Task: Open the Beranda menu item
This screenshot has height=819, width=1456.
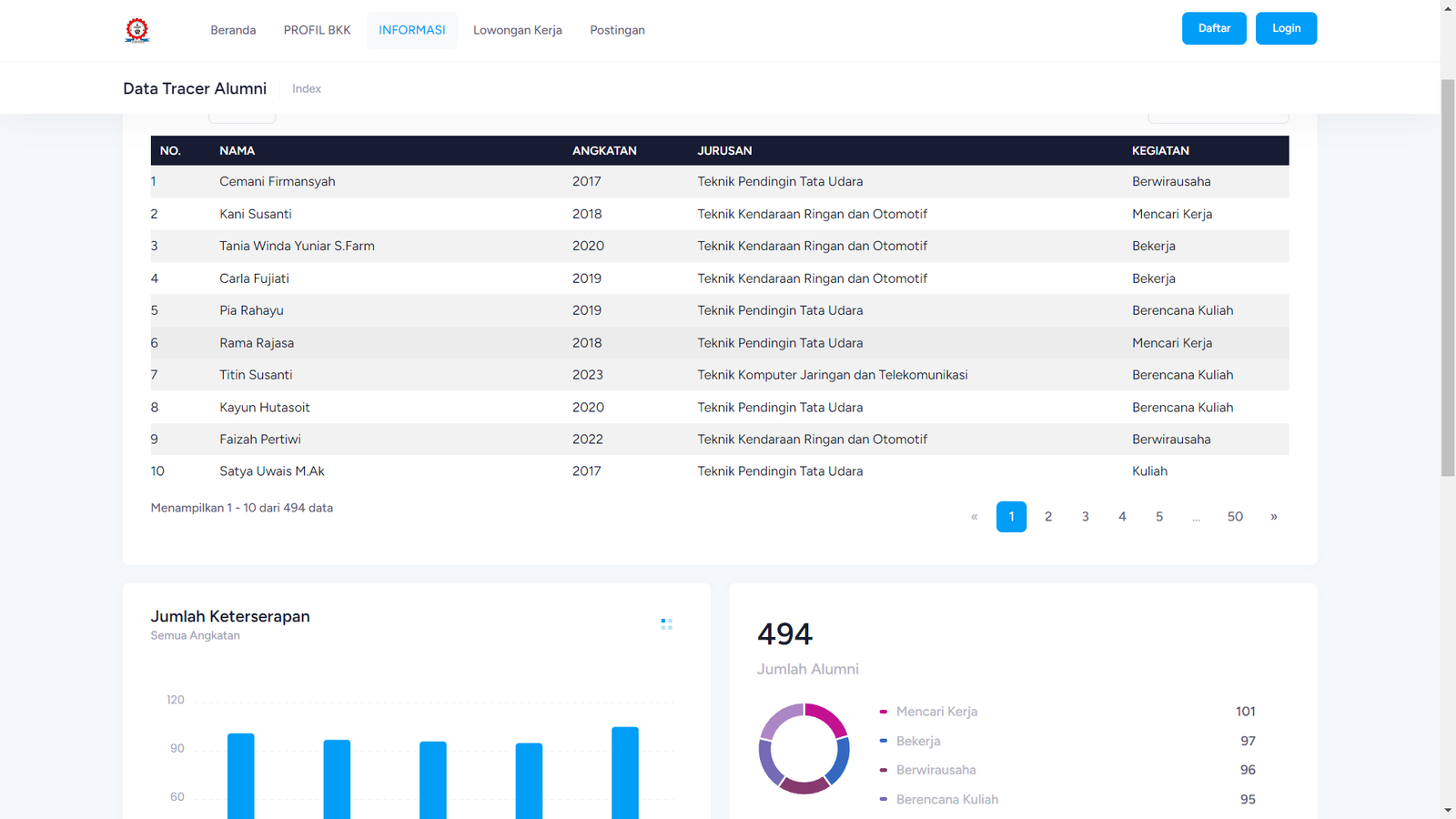Action: click(233, 30)
